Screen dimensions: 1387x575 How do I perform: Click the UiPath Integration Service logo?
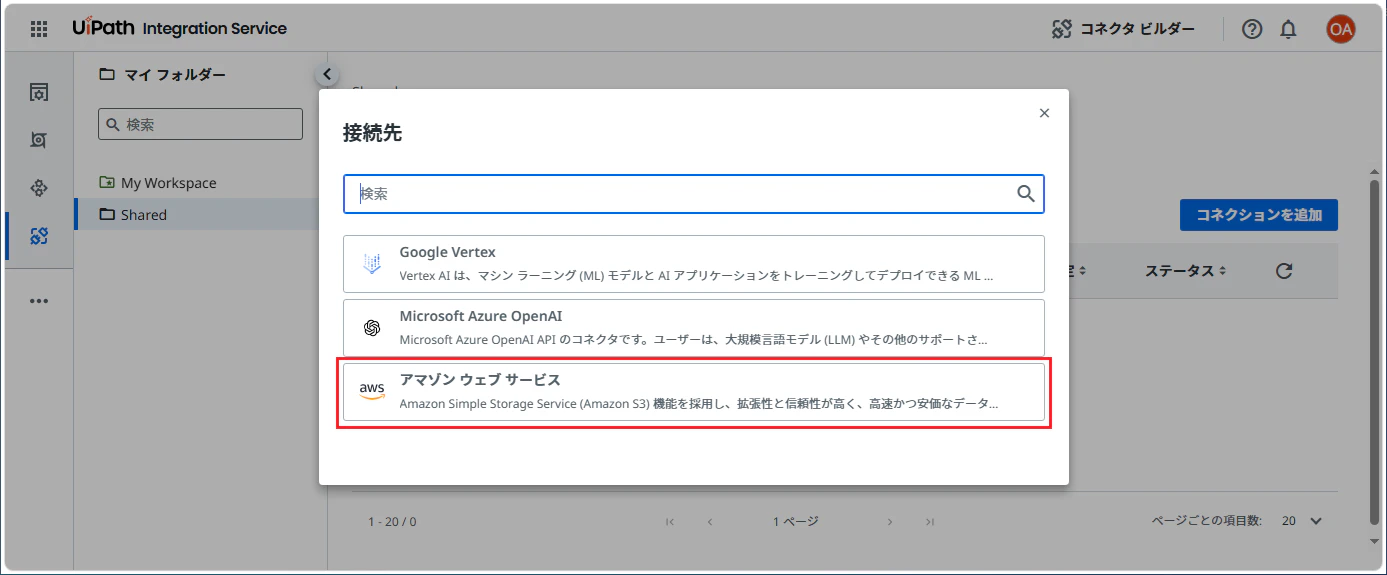coord(179,28)
